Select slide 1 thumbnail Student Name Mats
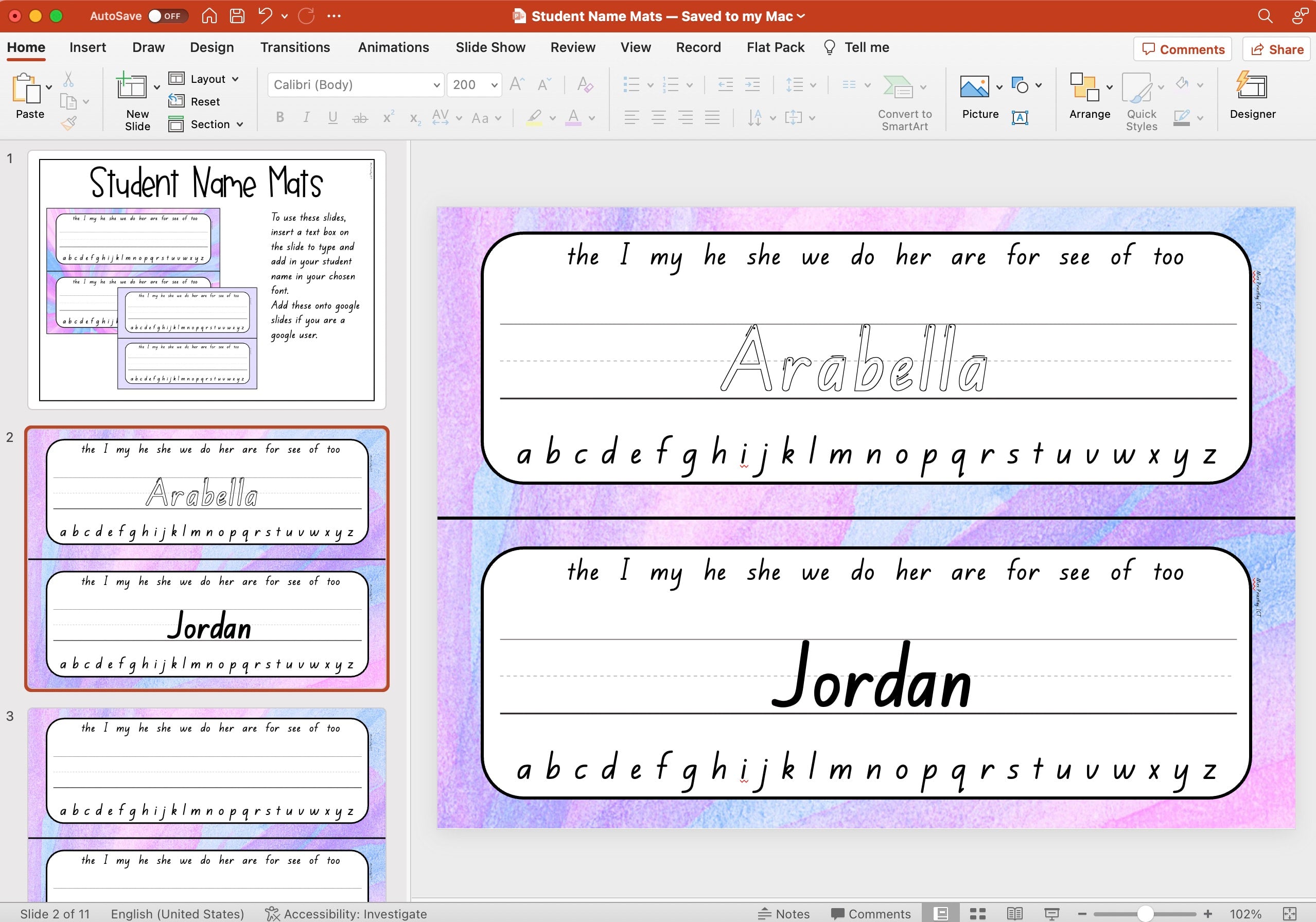Viewport: 1316px width, 922px height. point(207,280)
